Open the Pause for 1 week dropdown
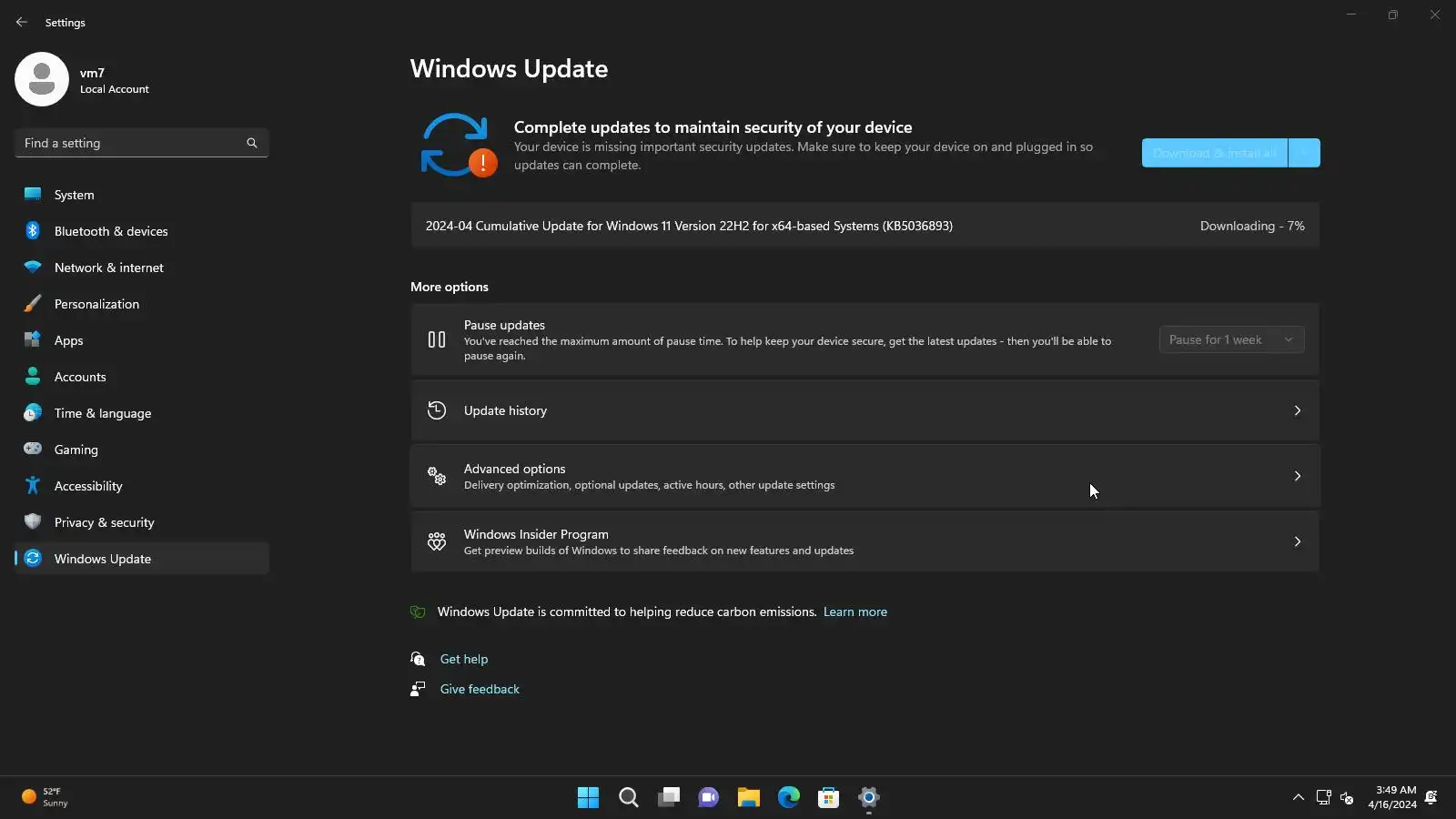The image size is (1456, 819). (x=1231, y=339)
